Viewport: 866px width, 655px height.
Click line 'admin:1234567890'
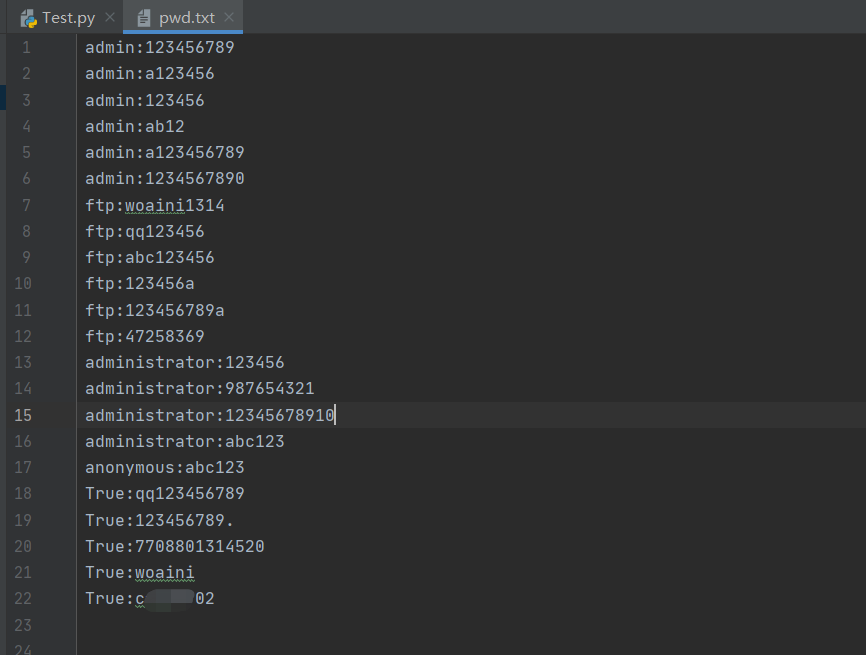click(x=165, y=178)
